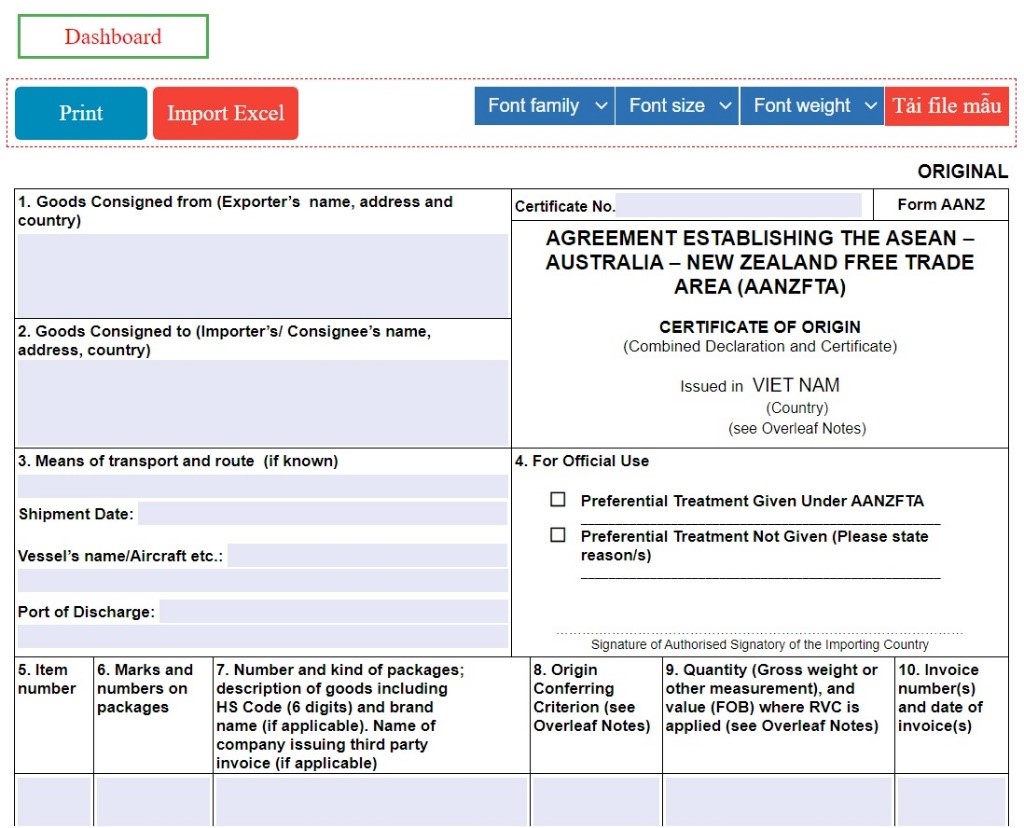Click the red Import Excel button
This screenshot has height=828, width=1024.
coord(225,113)
